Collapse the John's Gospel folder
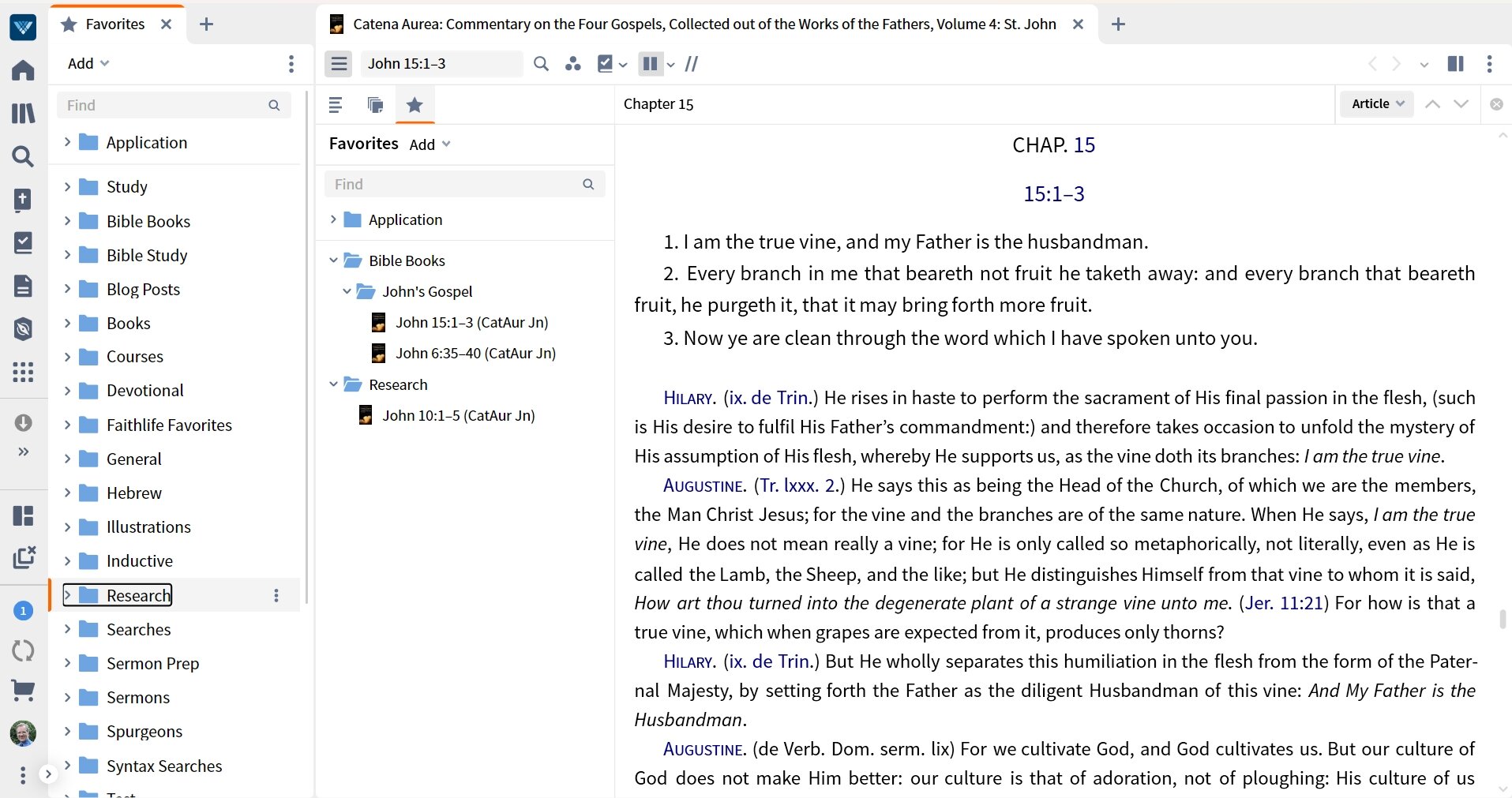The image size is (1512, 798). [346, 291]
